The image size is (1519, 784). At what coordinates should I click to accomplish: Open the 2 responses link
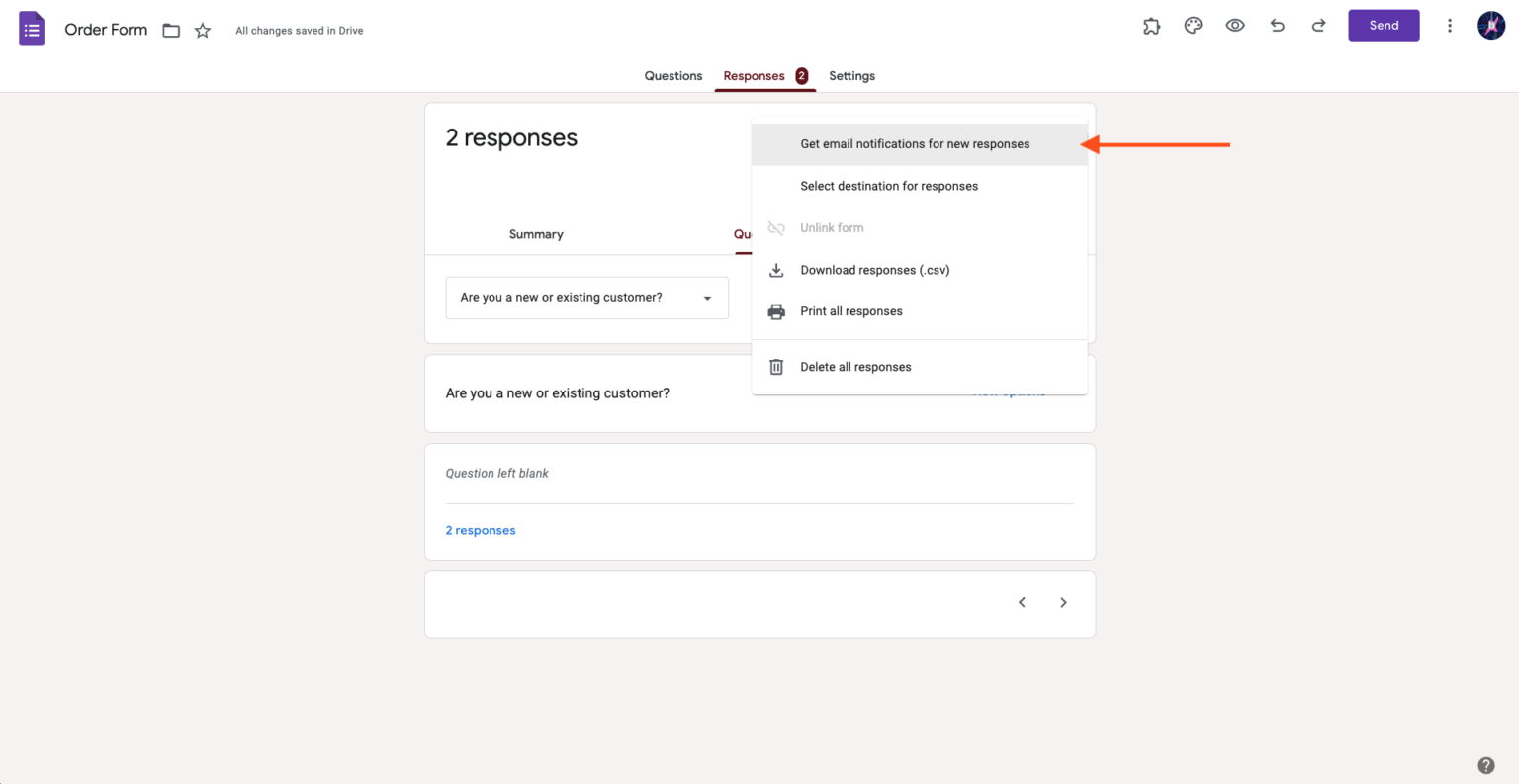tap(481, 529)
